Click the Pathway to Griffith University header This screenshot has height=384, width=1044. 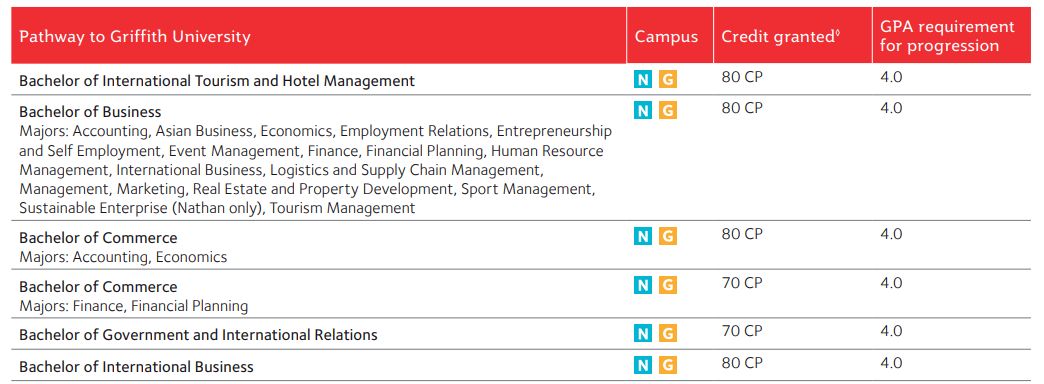(x=134, y=36)
